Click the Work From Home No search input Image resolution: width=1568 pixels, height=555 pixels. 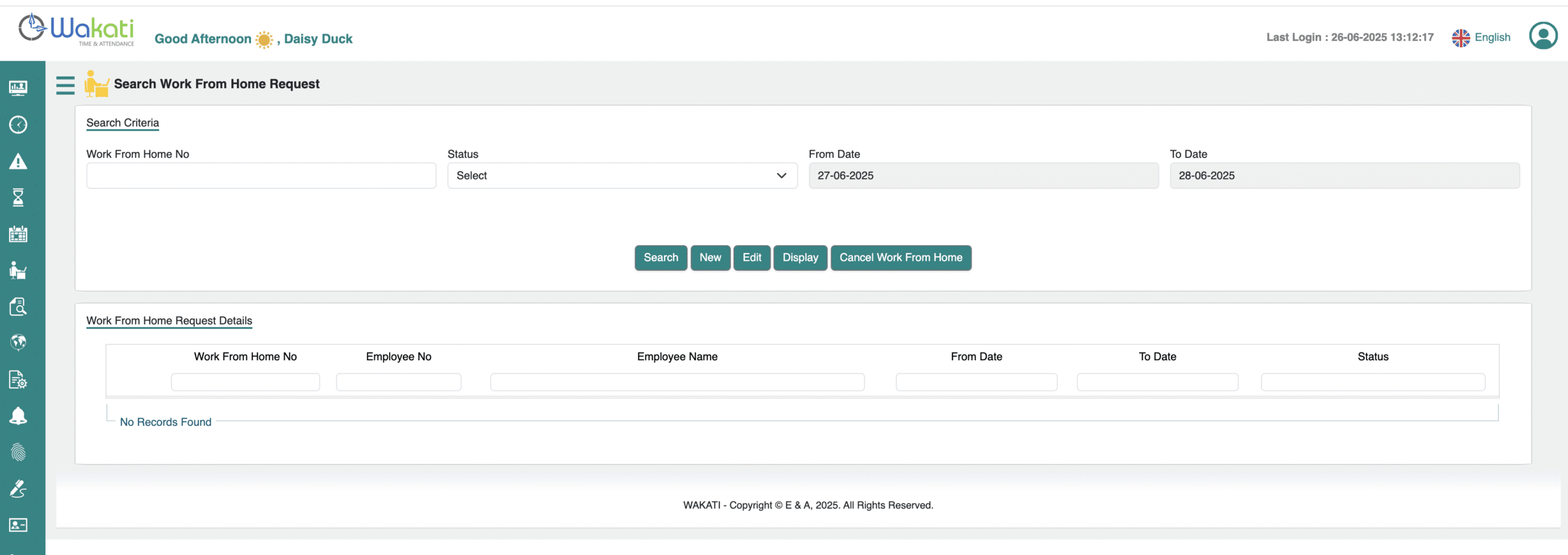261,176
